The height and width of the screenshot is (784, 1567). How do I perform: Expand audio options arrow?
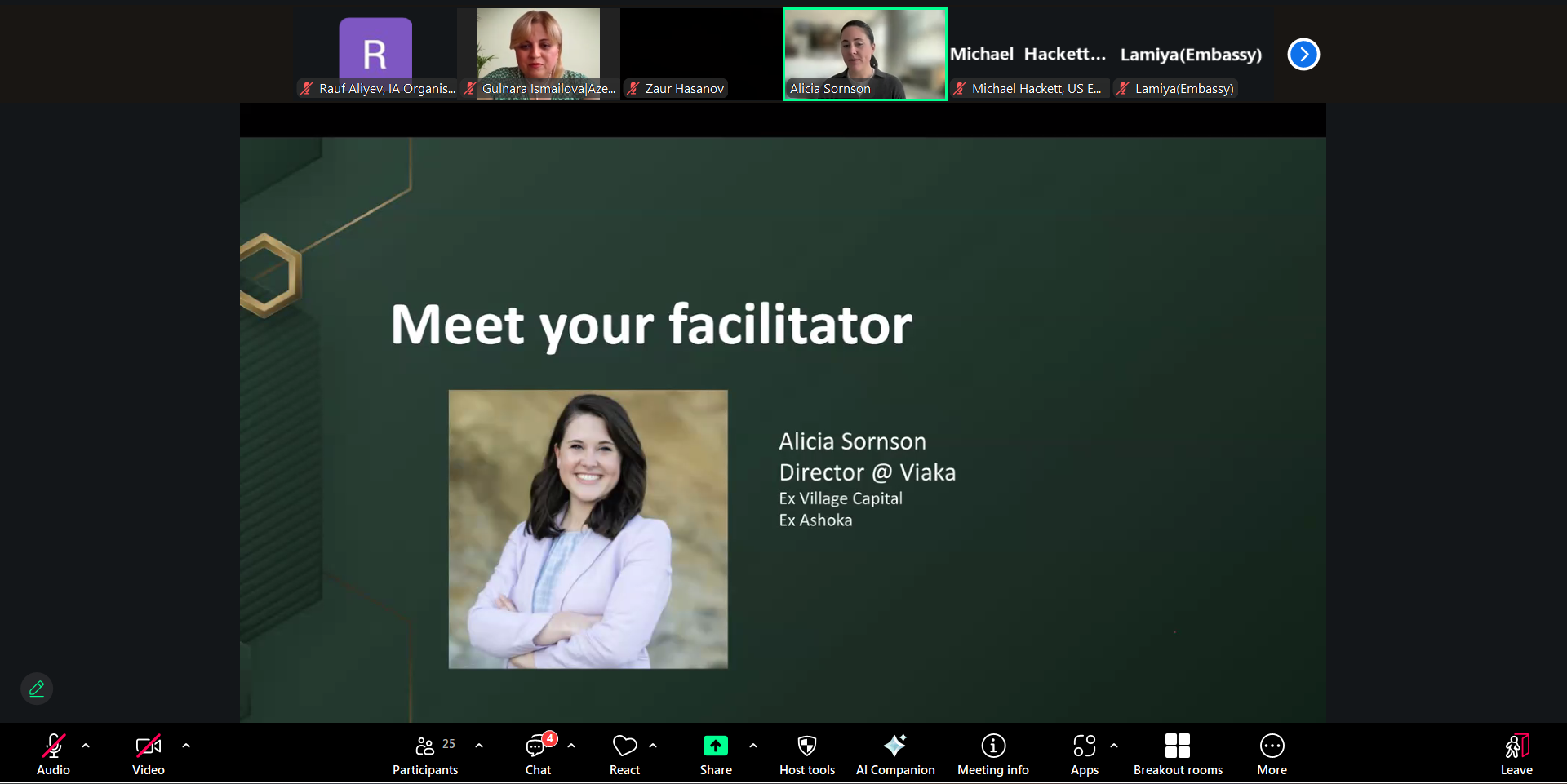pyautogui.click(x=86, y=746)
